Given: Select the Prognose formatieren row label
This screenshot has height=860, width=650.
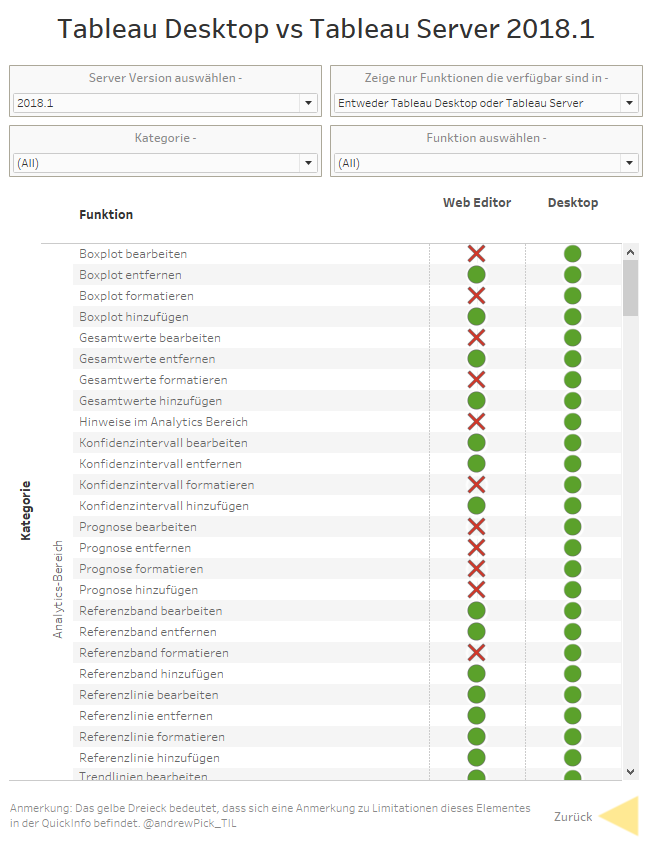Looking at the screenshot, I should 141,569.
